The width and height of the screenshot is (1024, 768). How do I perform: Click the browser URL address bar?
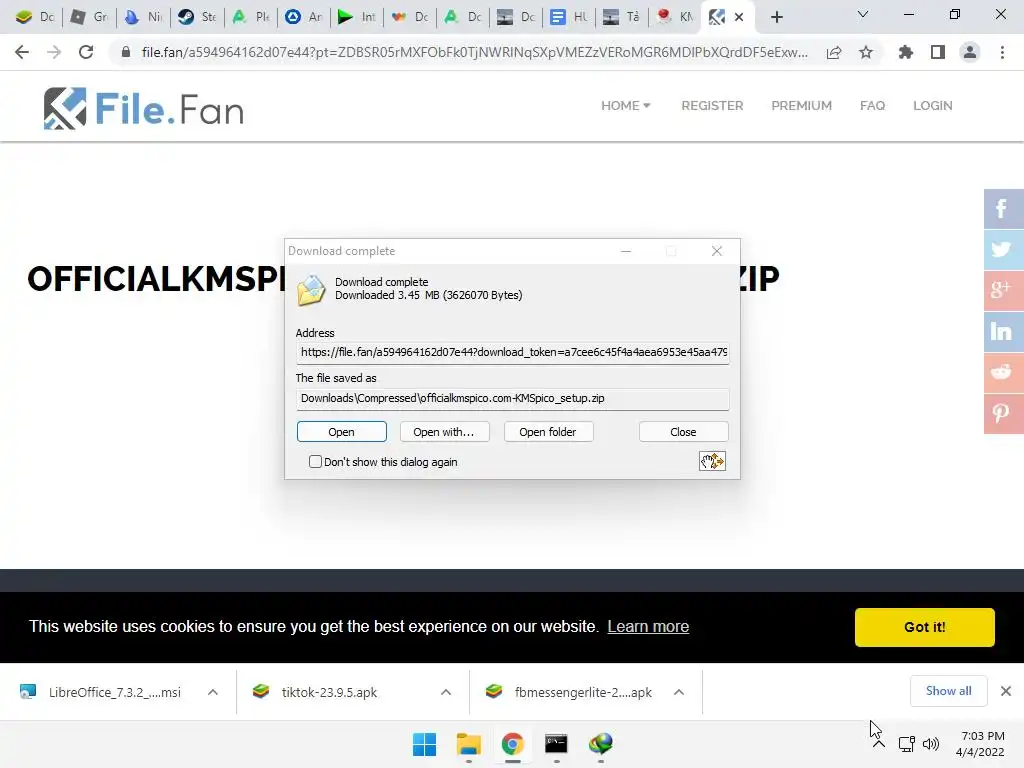click(x=474, y=52)
